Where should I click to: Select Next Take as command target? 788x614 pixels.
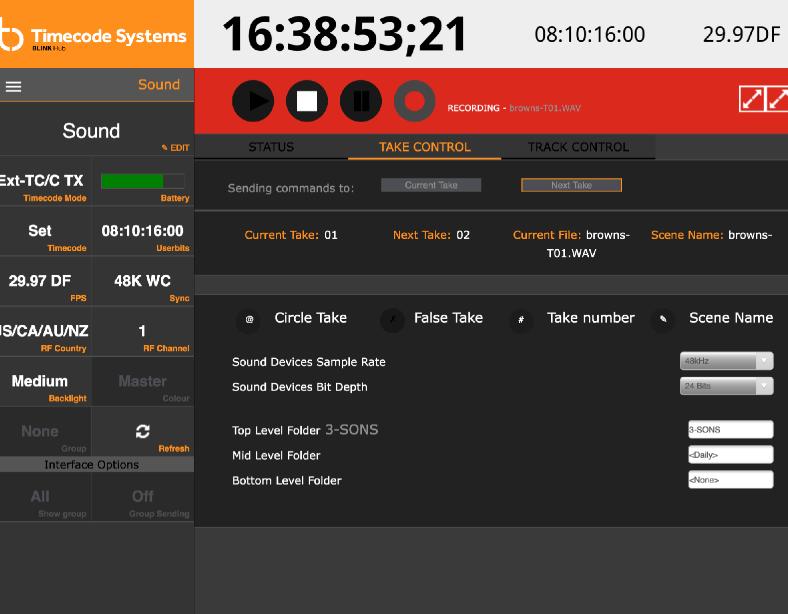571,185
